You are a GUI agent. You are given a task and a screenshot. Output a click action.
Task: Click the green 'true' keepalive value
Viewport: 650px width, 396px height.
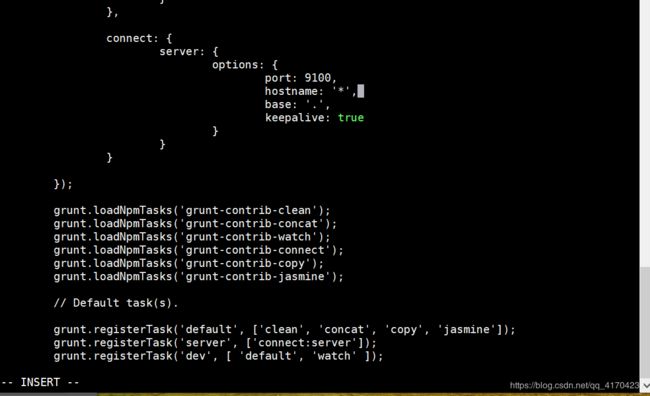coord(351,118)
